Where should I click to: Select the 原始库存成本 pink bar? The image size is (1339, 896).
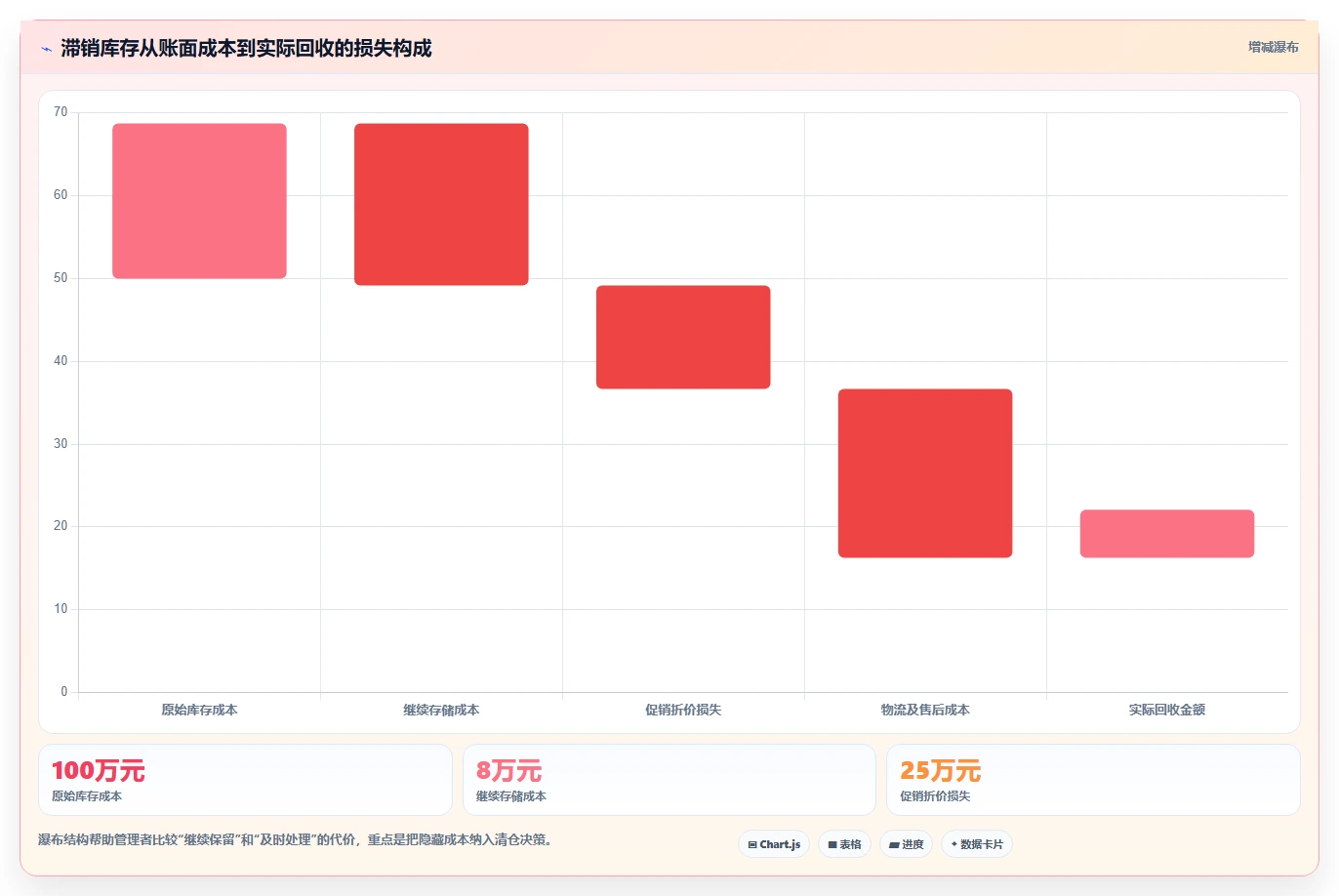[199, 201]
